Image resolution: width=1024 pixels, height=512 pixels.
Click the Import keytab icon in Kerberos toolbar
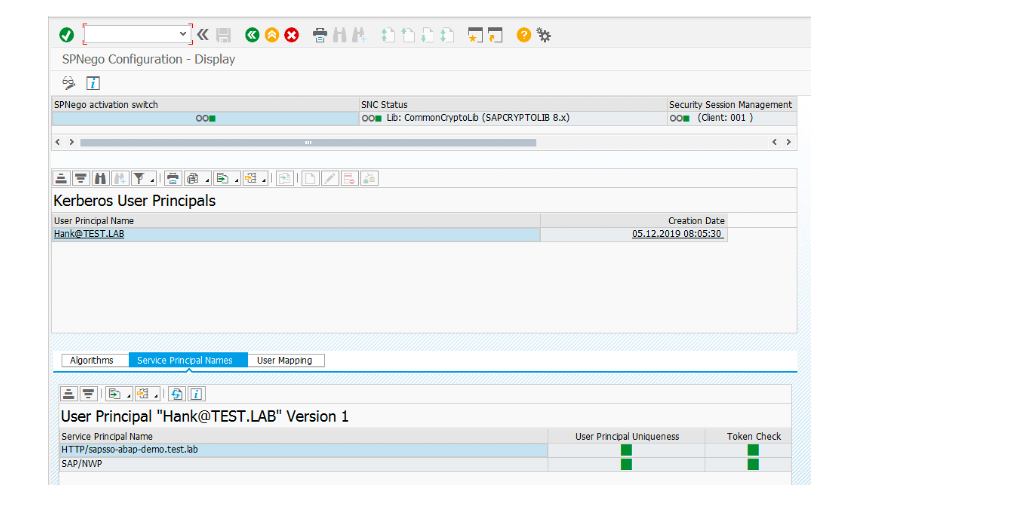(284, 178)
